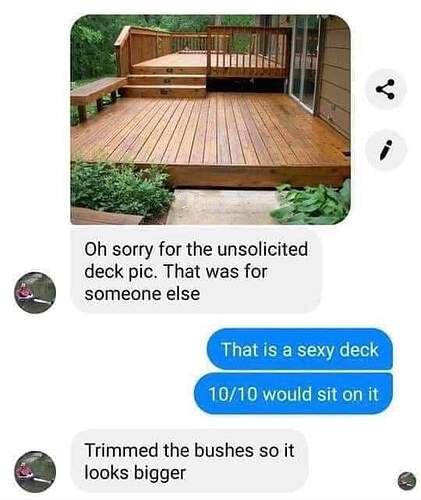Tap the concrete path below the deck
This screenshot has width=421, height=500.
(223, 207)
